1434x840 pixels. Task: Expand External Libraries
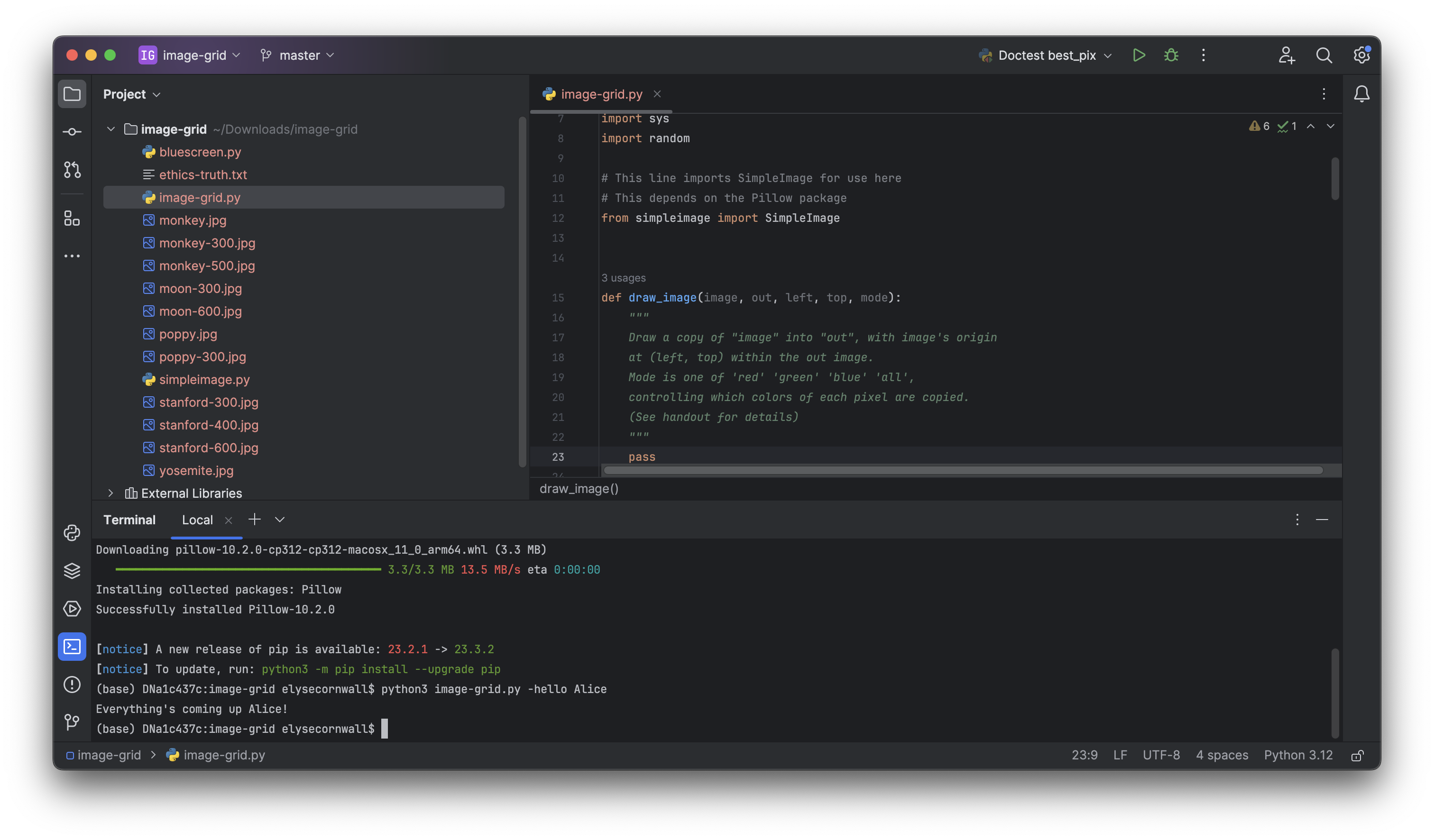[x=111, y=493]
